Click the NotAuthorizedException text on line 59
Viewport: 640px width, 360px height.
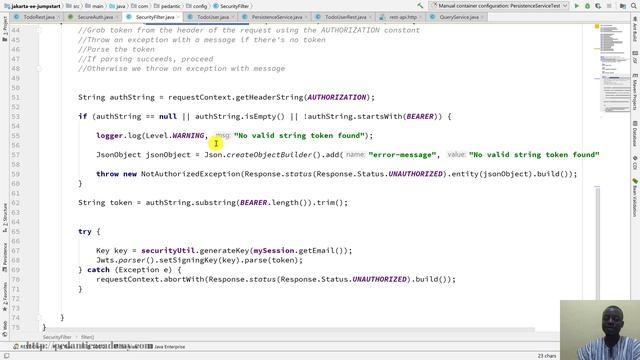191,174
